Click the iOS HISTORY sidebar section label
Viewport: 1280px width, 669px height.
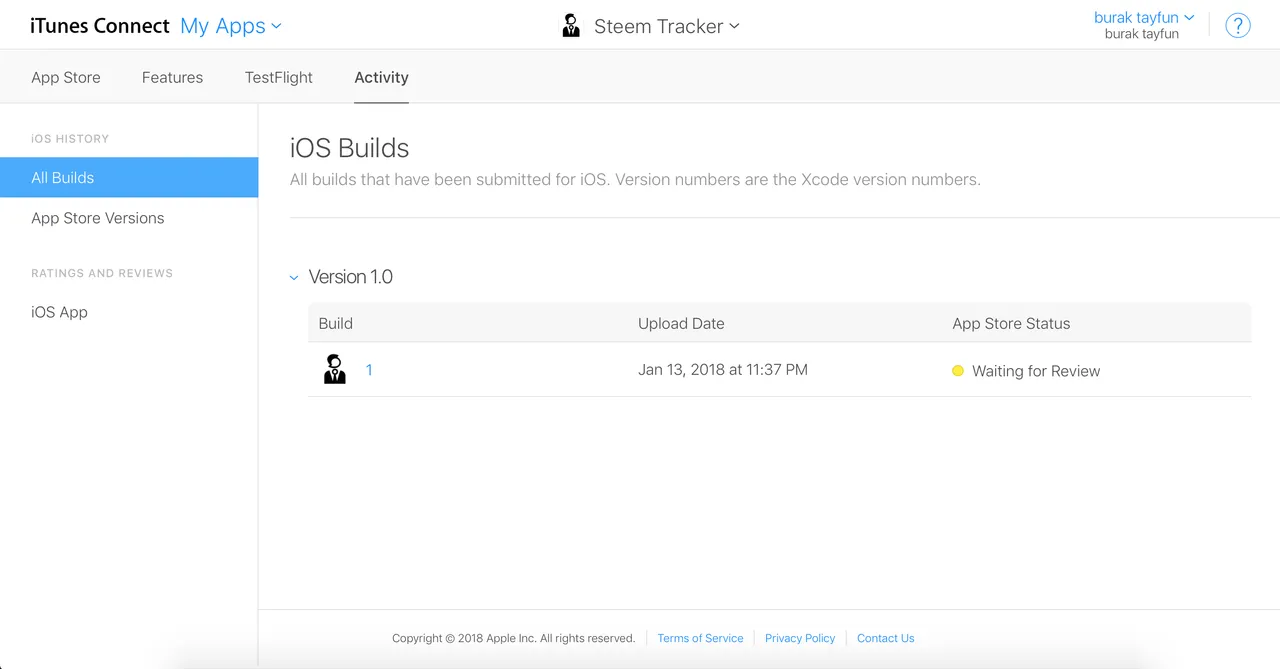point(70,139)
